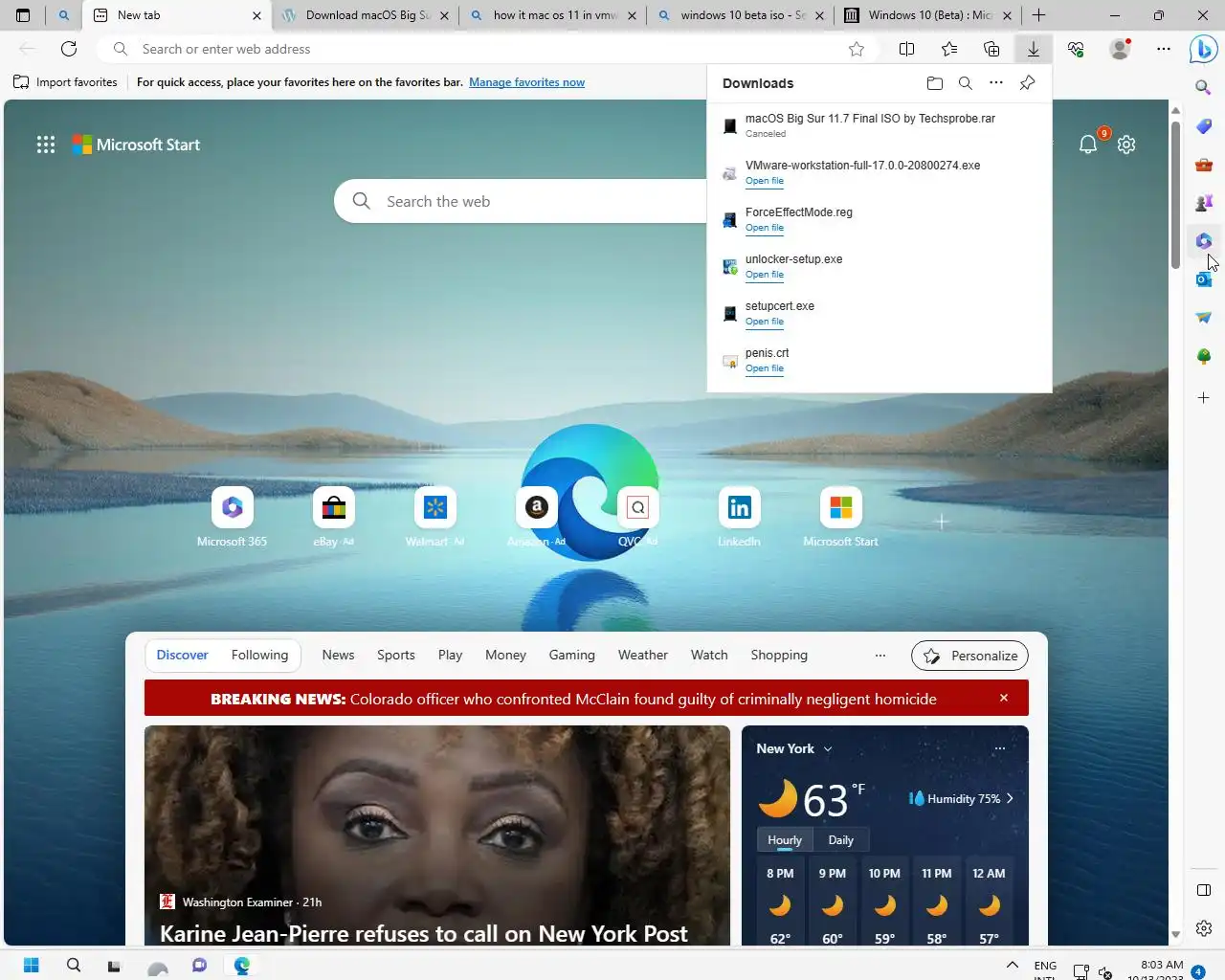The height and width of the screenshot is (980, 1225).
Task: Open Browser essentials heart icon
Action: coord(1076,49)
